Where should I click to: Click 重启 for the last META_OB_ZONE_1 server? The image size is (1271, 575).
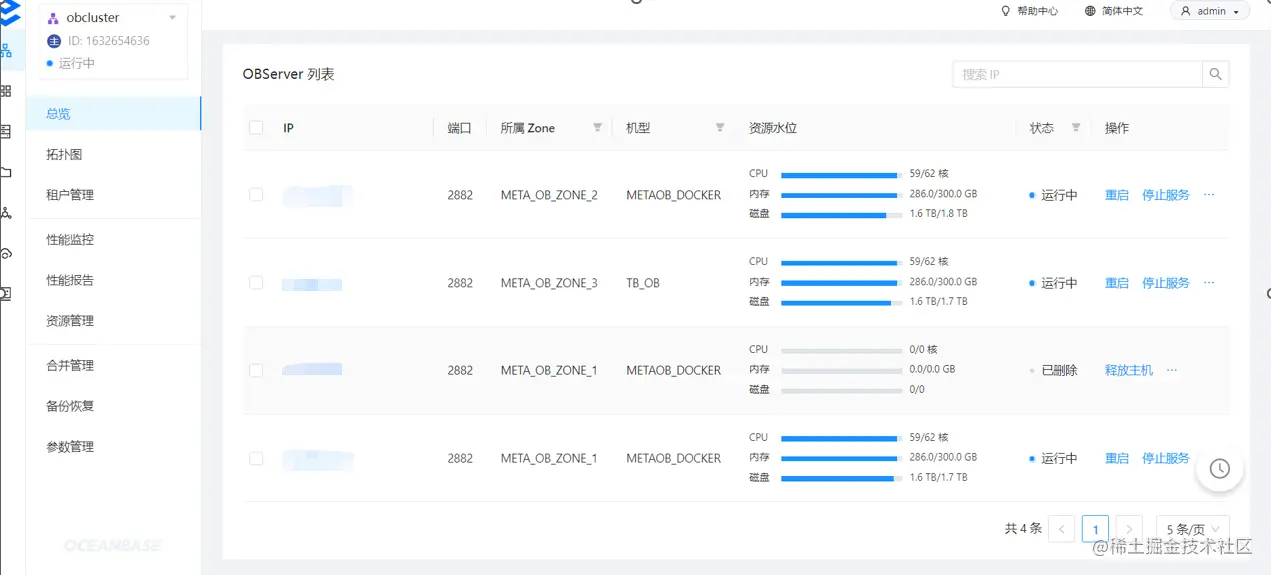coord(1117,458)
